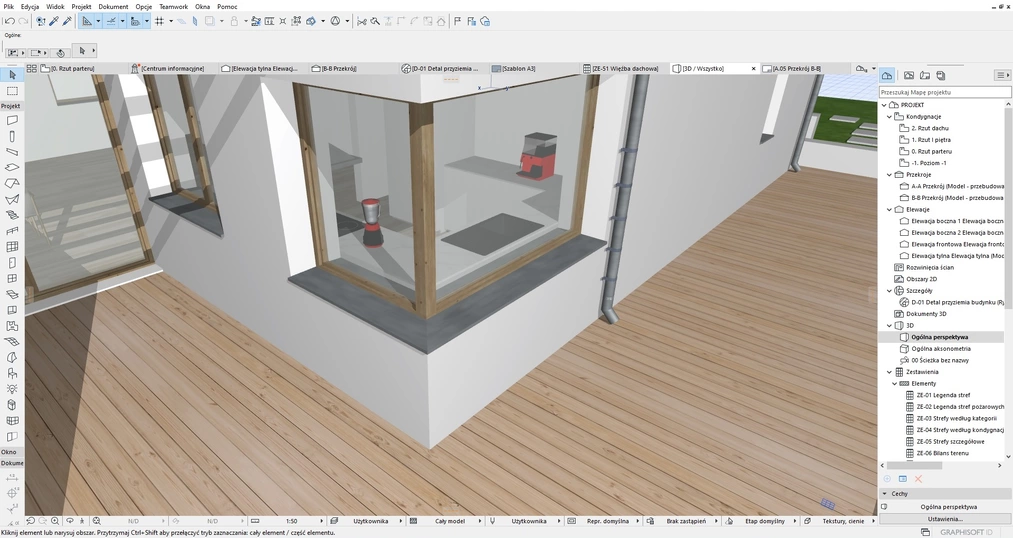The width and height of the screenshot is (1013, 538).
Task: Select the Marquee tool in the toolbox
Action: pyautogui.click(x=12, y=91)
